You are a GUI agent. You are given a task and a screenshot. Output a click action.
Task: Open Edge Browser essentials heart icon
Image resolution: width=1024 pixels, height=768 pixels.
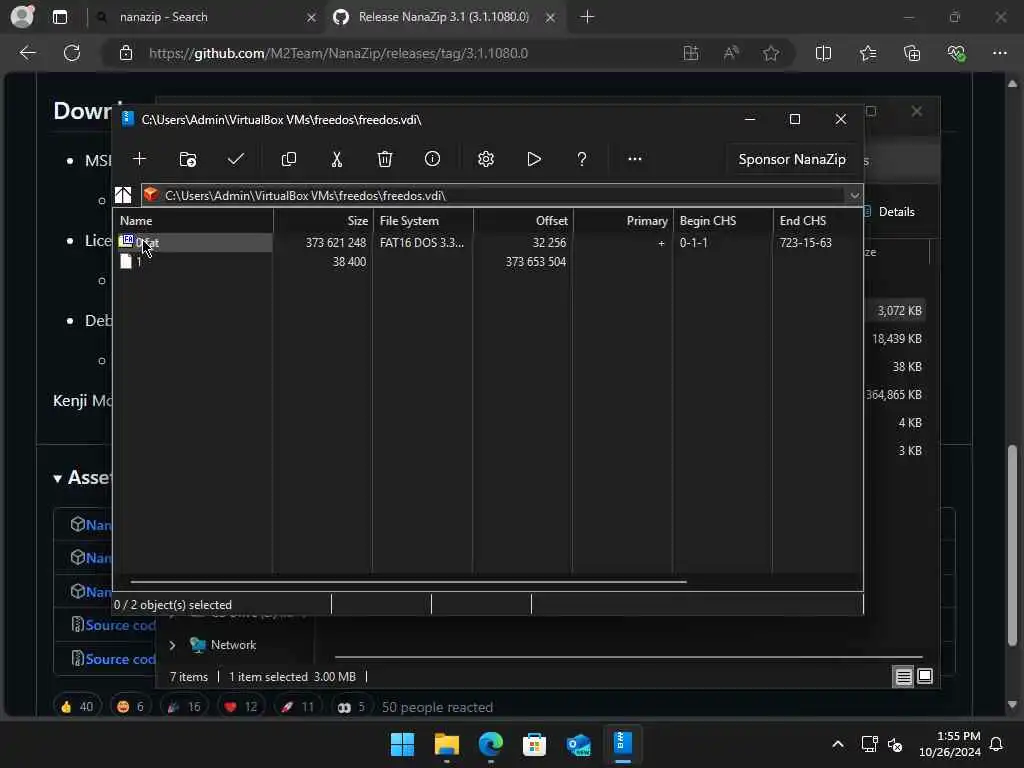tap(956, 53)
